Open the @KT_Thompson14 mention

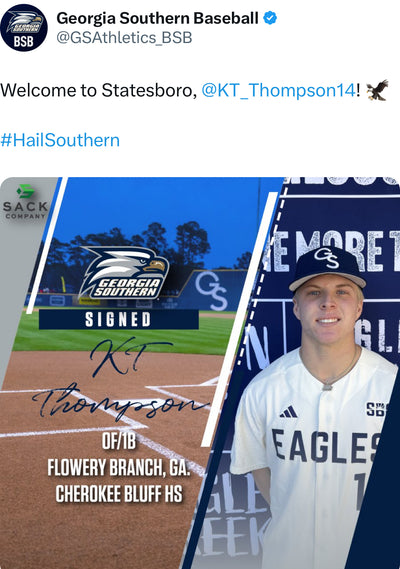pos(278,90)
